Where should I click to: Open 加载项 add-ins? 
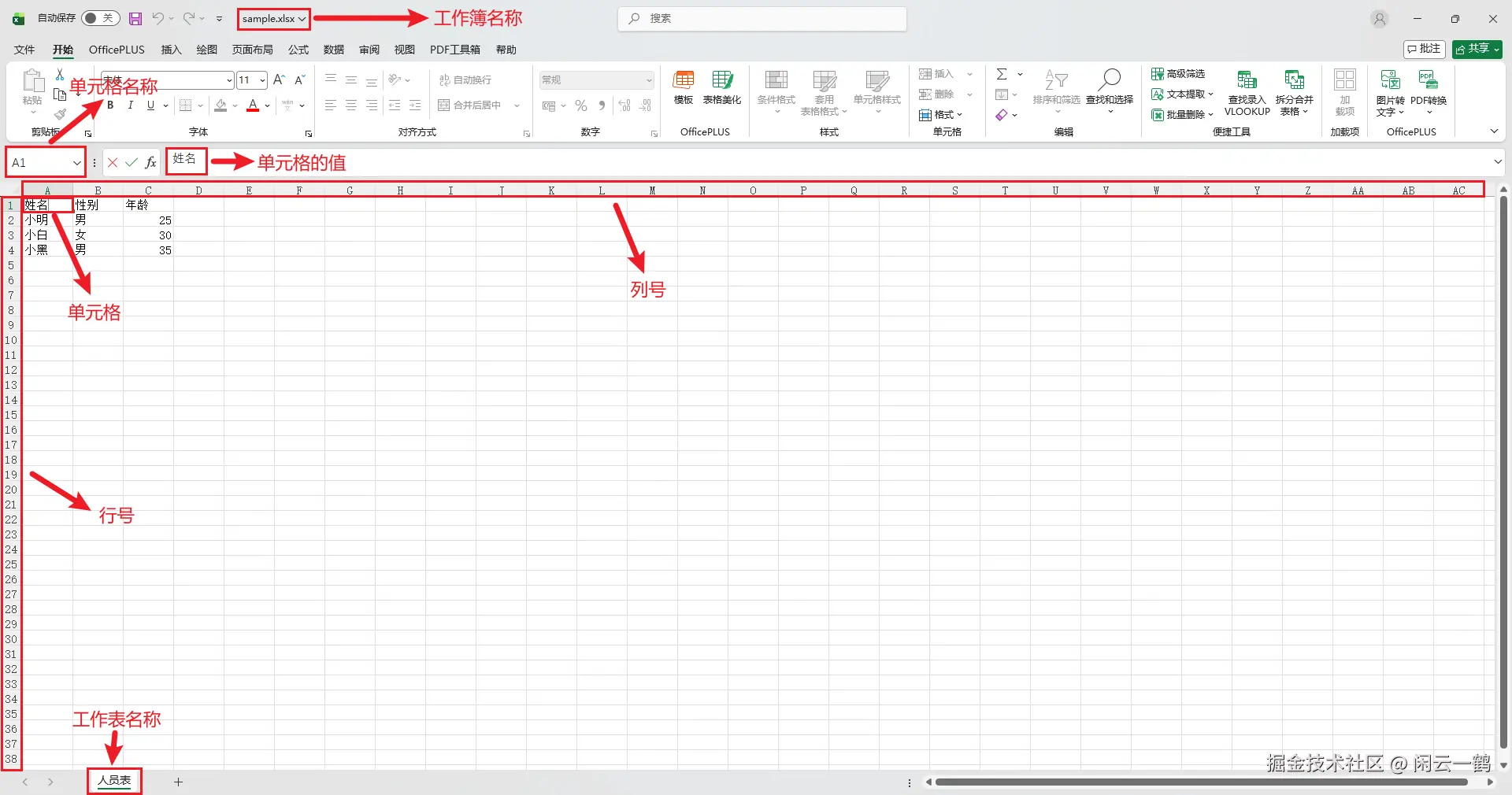coord(1345,93)
